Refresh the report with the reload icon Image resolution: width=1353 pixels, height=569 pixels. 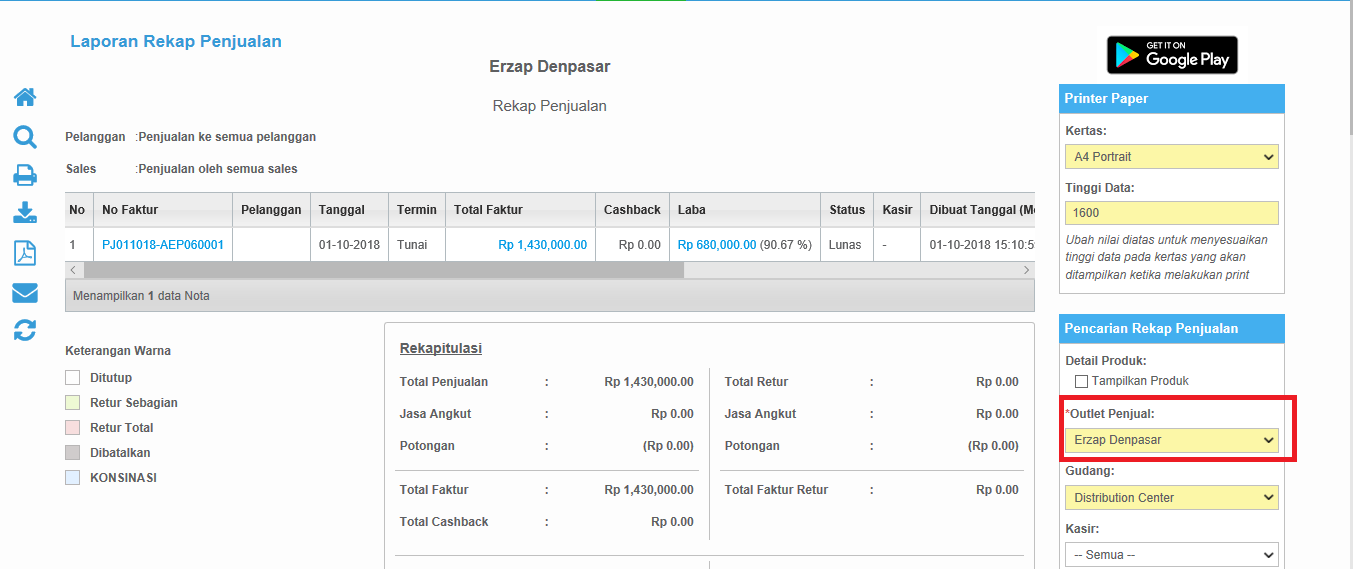[x=25, y=330]
